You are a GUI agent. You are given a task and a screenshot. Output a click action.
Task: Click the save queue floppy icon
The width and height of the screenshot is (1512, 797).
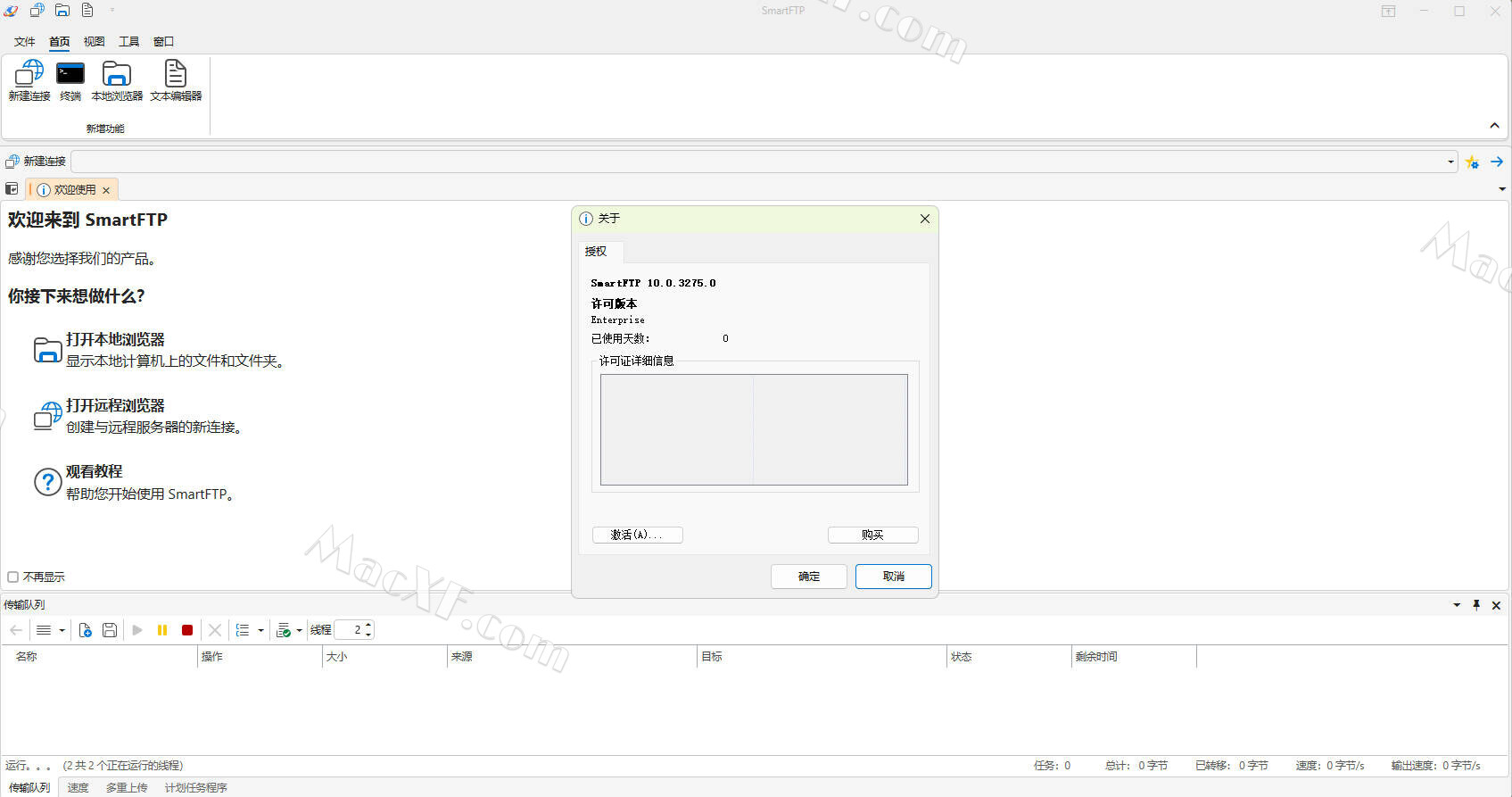110,630
